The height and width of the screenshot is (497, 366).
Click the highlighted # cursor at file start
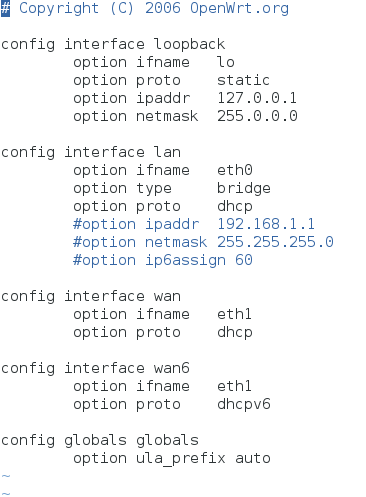tap(5, 9)
